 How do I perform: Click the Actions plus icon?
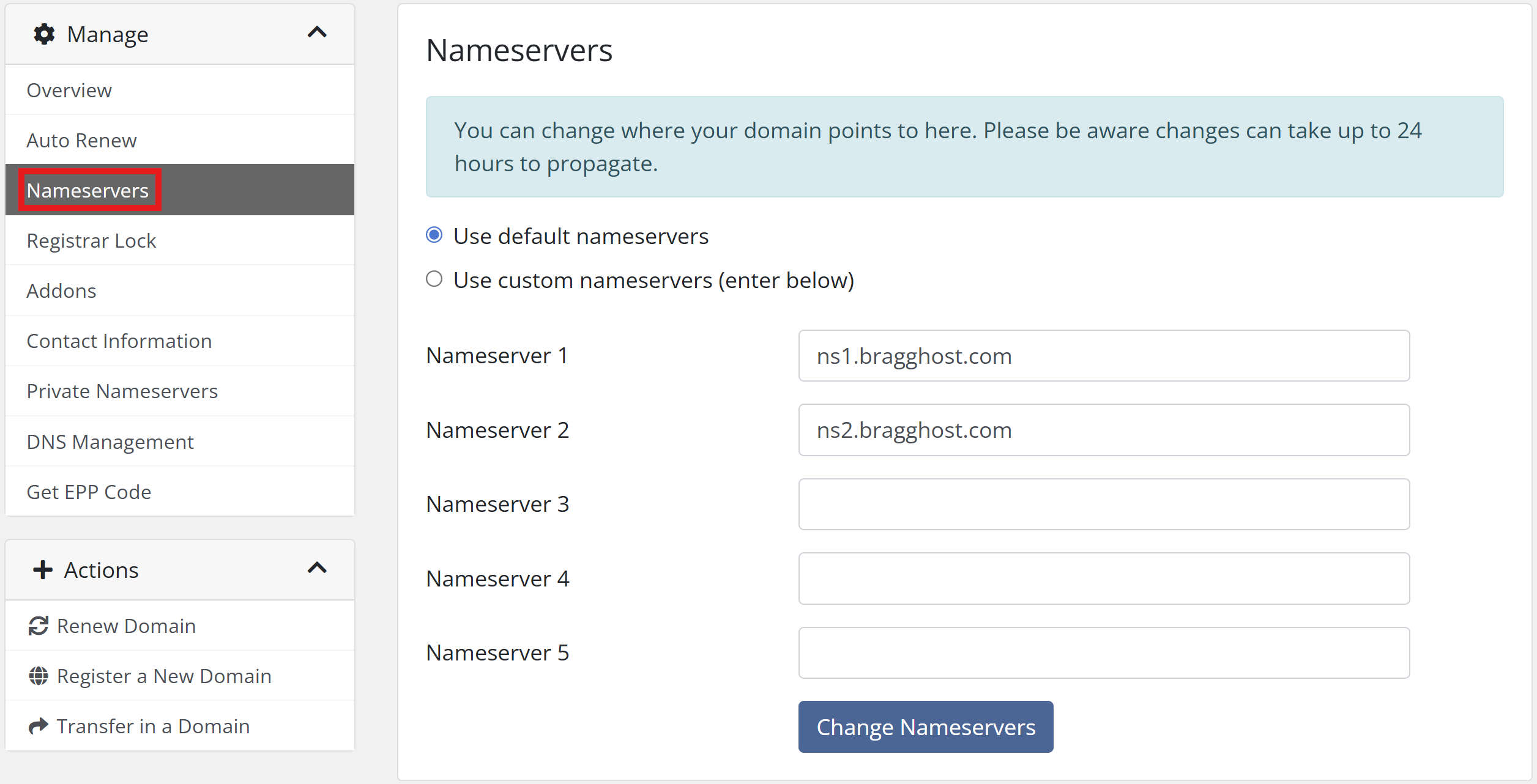(x=43, y=570)
